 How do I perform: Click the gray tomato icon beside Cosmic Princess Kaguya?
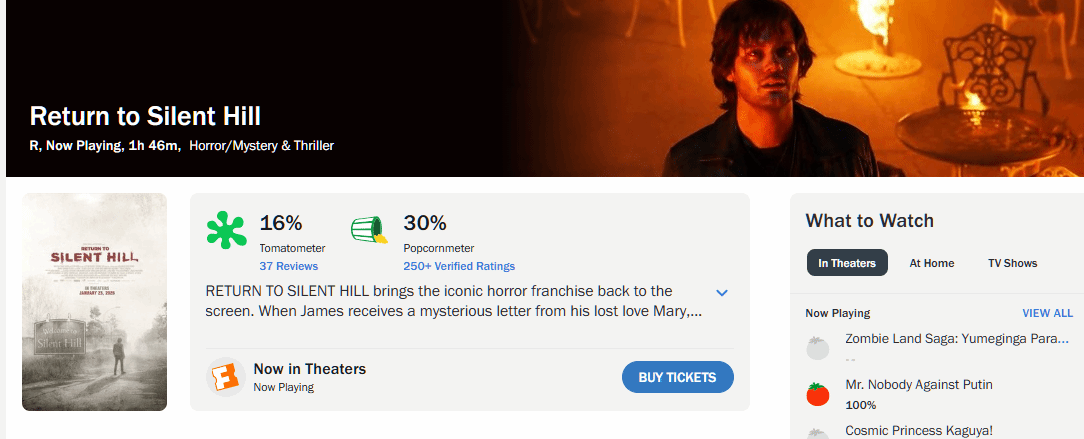point(818,432)
